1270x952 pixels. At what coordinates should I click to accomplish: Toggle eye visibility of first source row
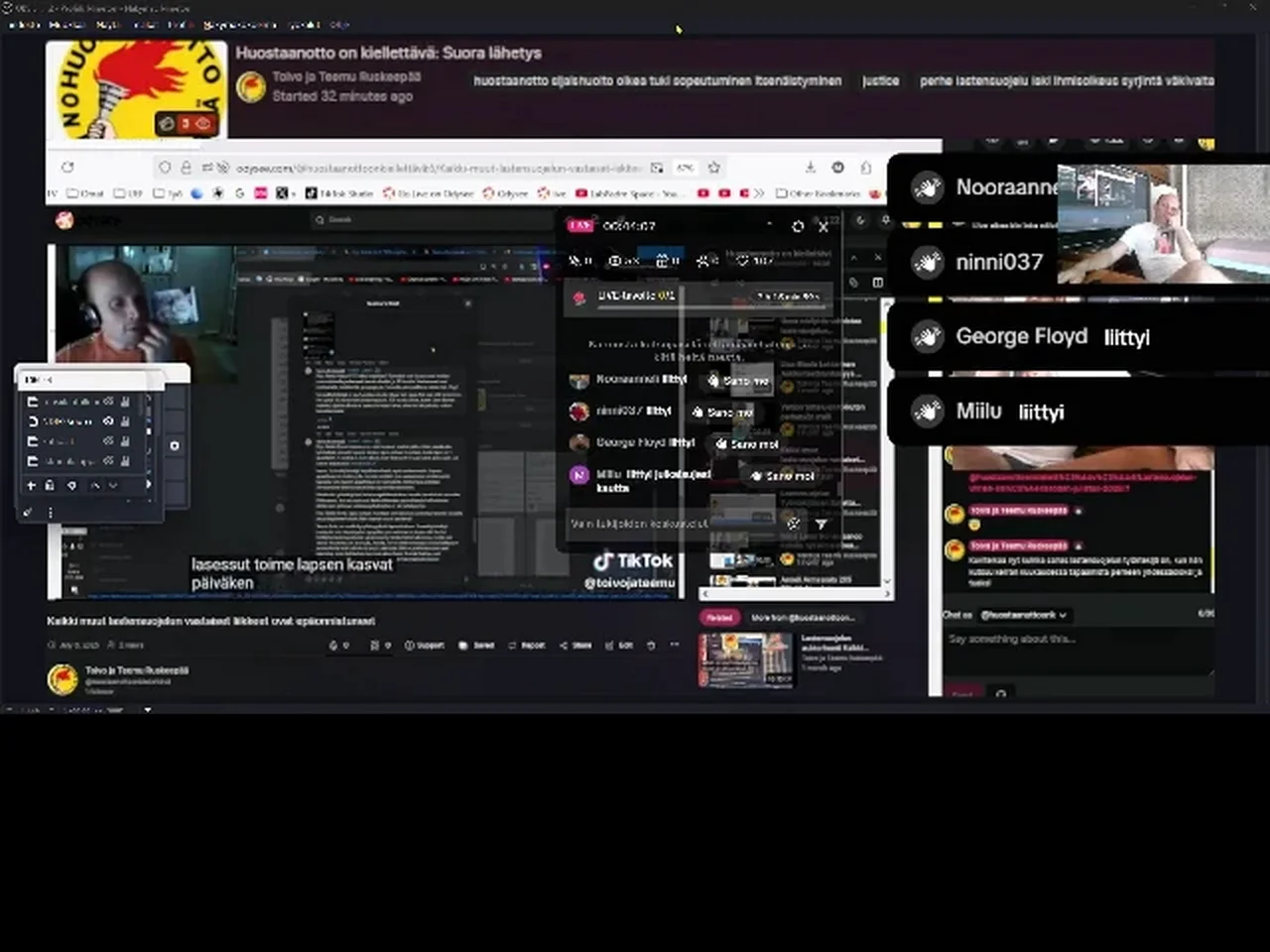(109, 402)
